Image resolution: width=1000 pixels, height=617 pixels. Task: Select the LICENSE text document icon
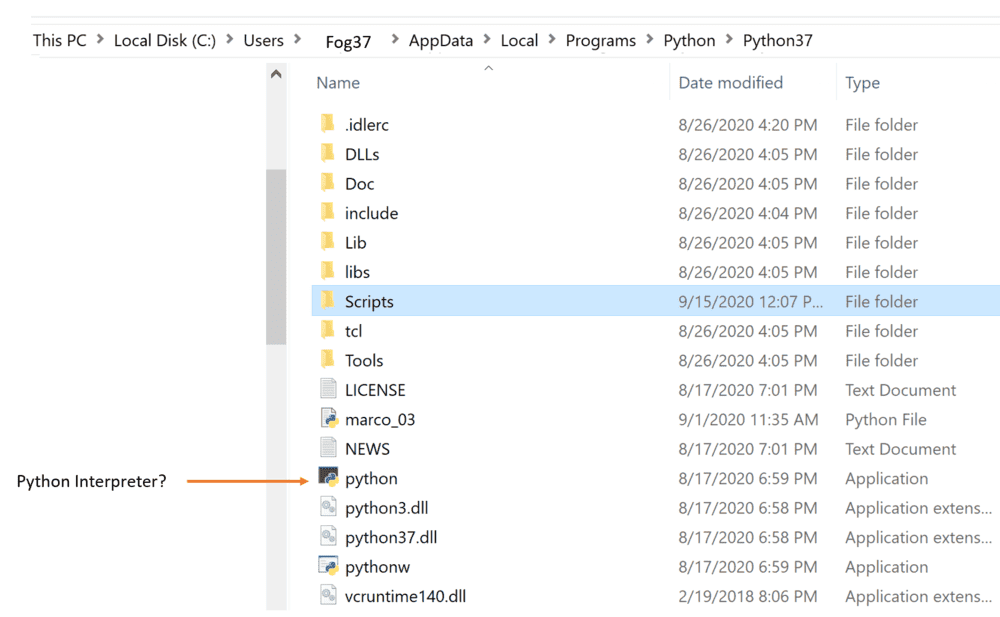pos(328,390)
